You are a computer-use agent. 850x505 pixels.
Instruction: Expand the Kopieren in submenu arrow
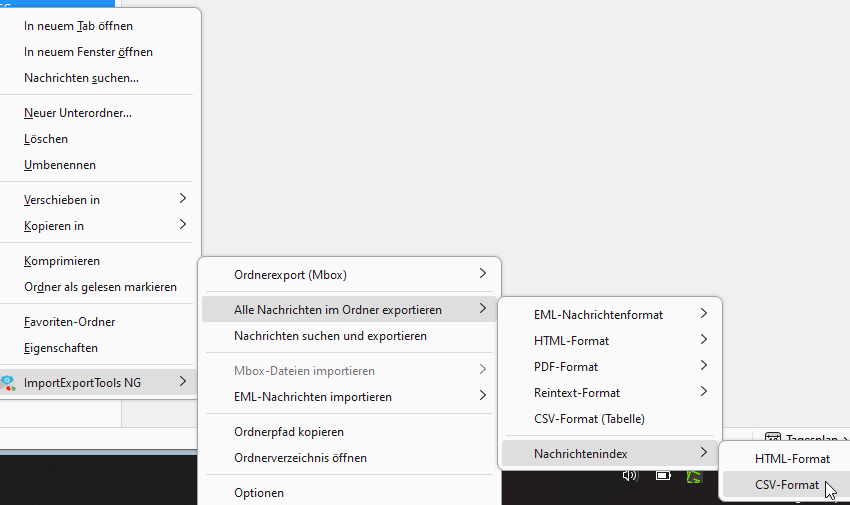pos(183,225)
